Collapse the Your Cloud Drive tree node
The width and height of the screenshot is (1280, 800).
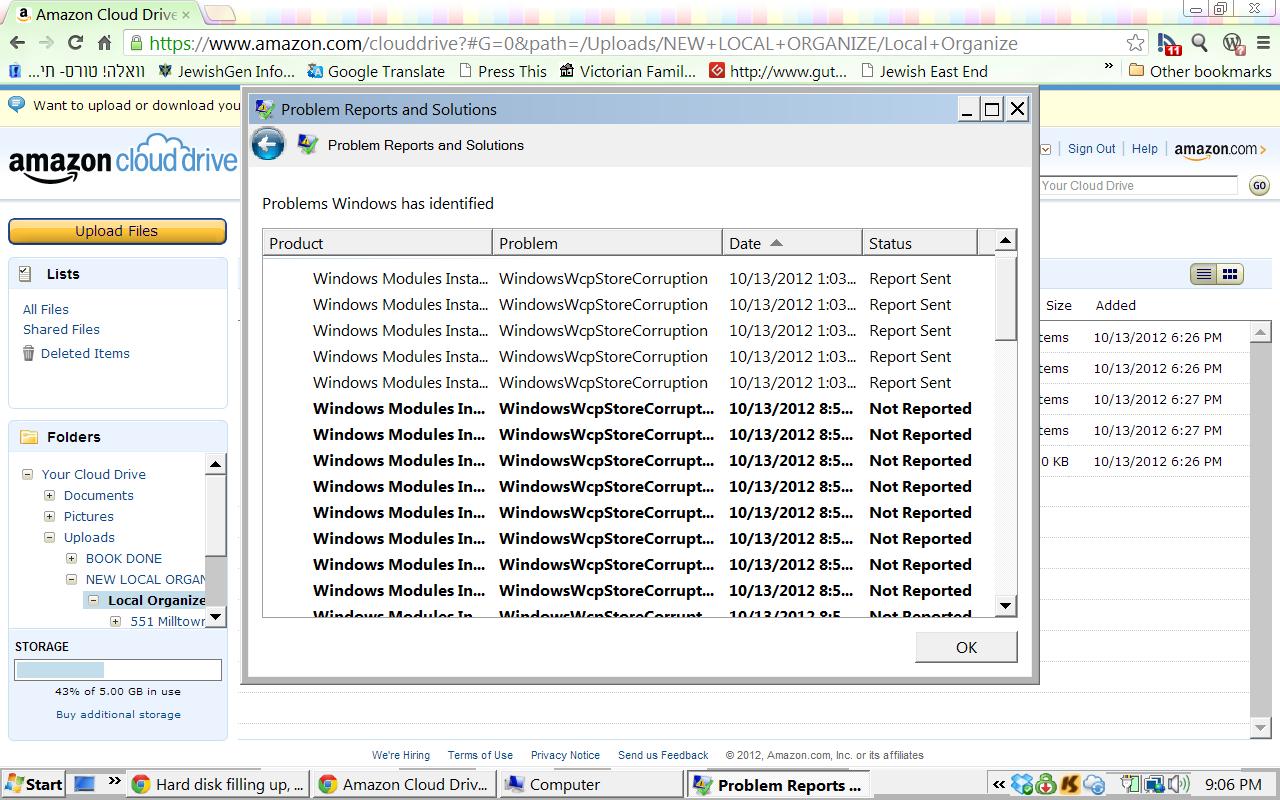click(28, 474)
